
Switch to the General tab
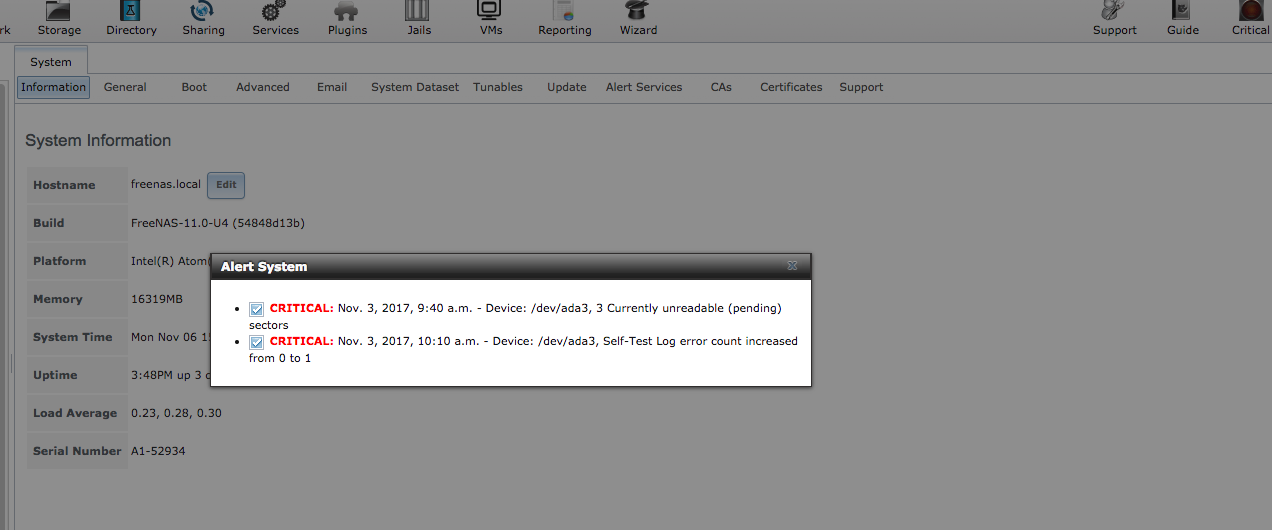coord(125,87)
